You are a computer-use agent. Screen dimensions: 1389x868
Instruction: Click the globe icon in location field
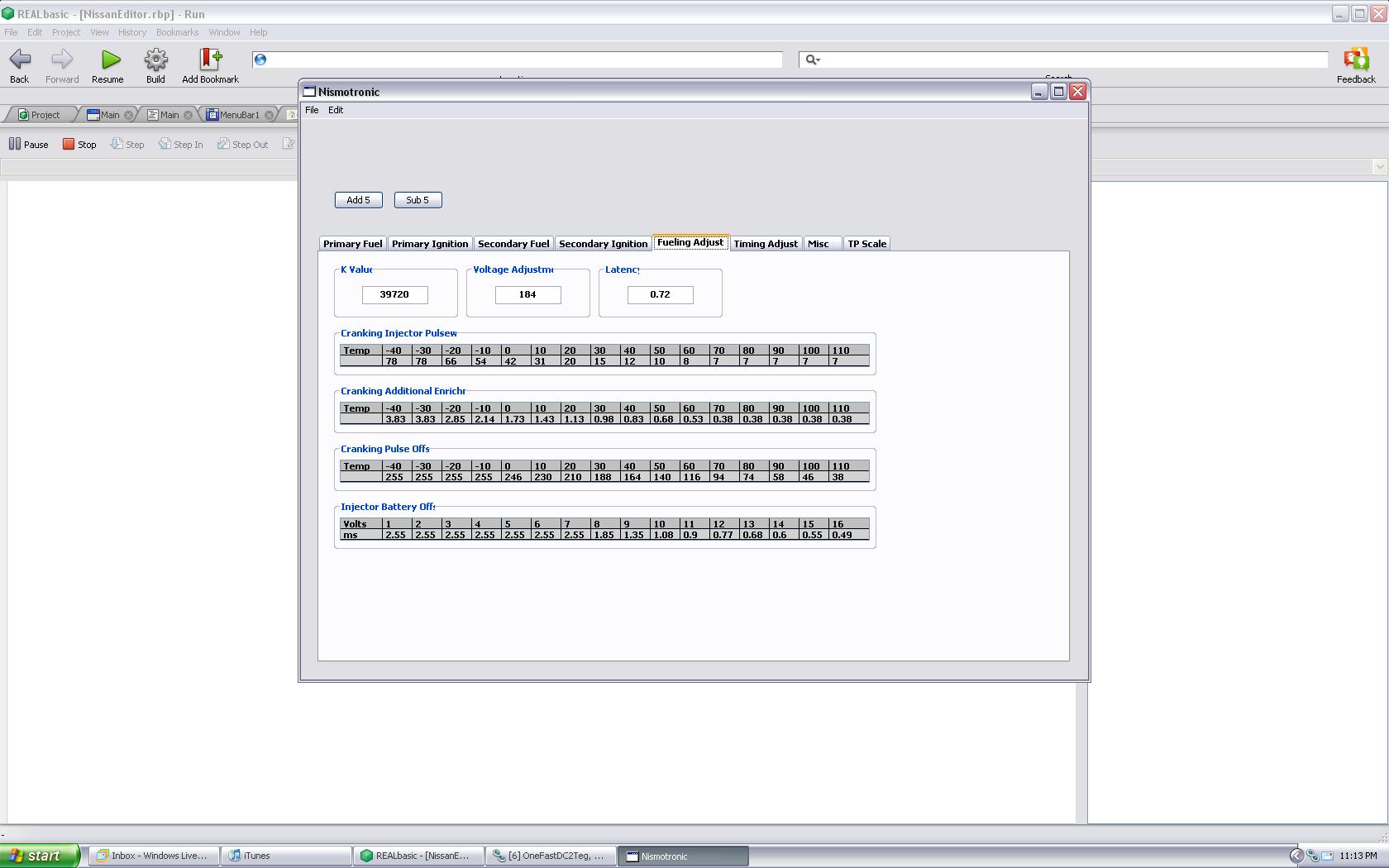[260, 60]
